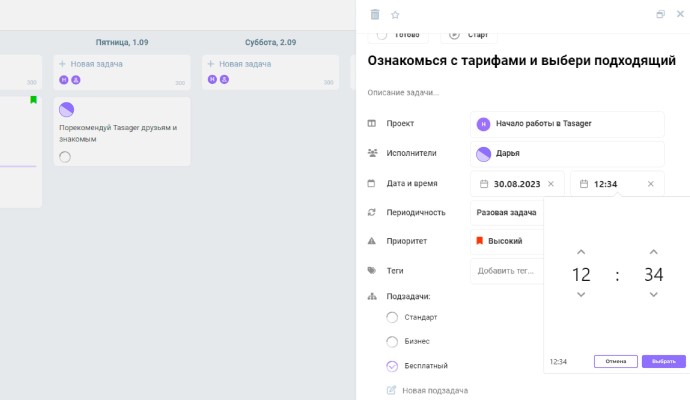Screen dimensions: 690x400
Task: Click the trash delete task icon
Action: (x=375, y=15)
